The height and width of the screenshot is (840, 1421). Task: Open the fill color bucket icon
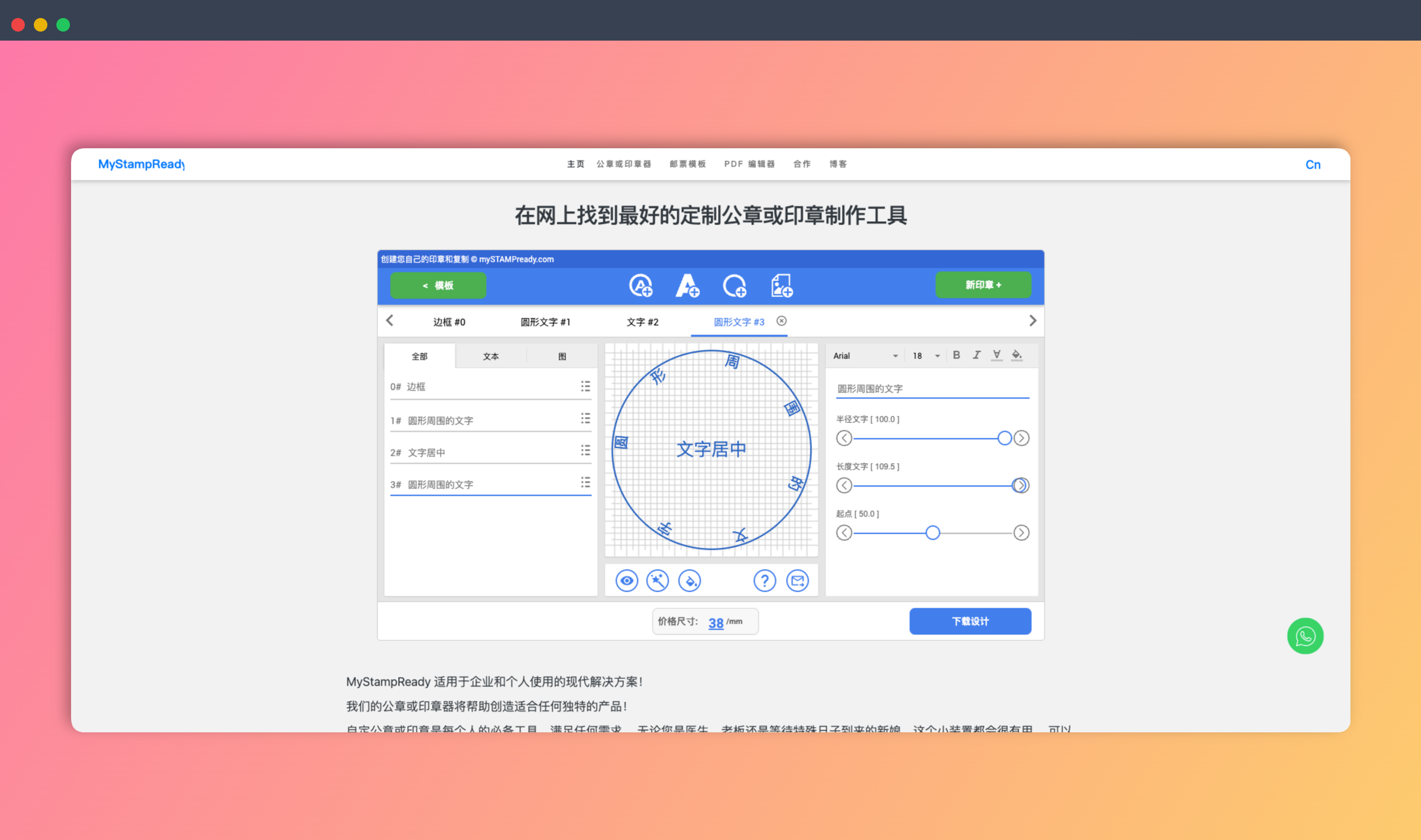[690, 580]
